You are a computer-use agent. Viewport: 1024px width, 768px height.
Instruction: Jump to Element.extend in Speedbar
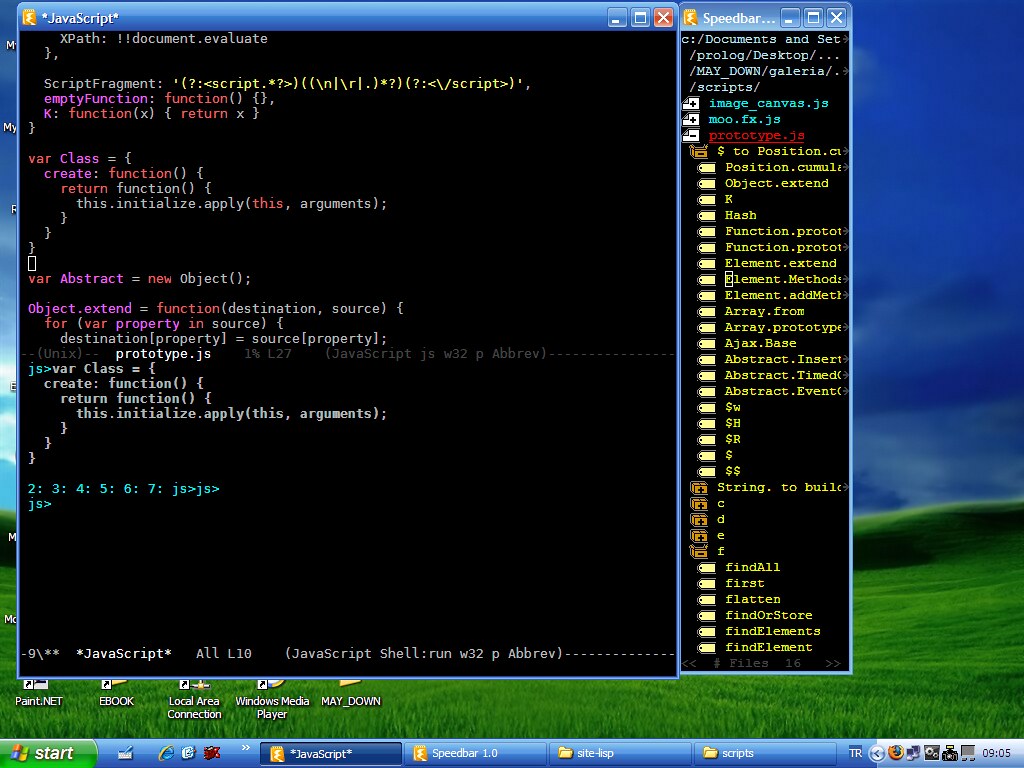pos(780,263)
